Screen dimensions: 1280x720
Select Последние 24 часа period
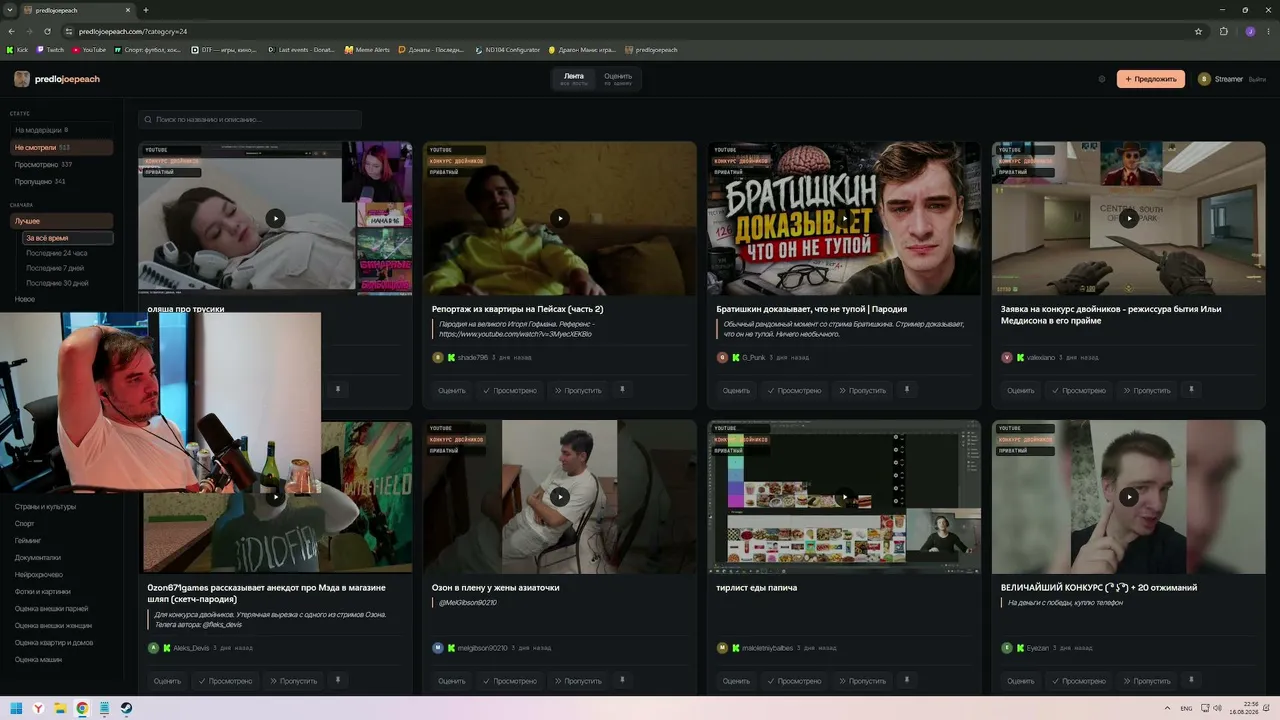pos(57,253)
